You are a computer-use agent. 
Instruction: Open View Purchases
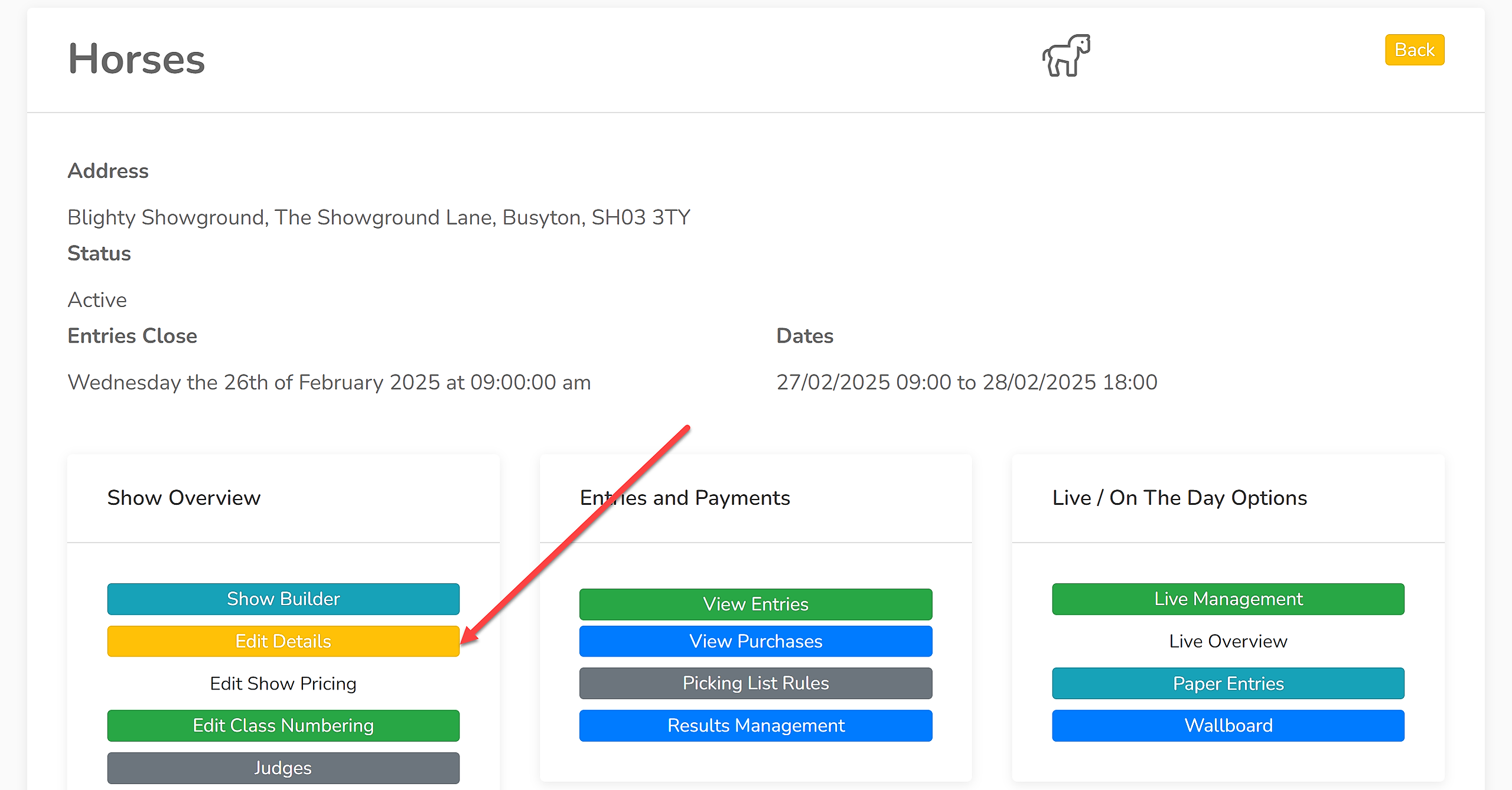coord(756,641)
